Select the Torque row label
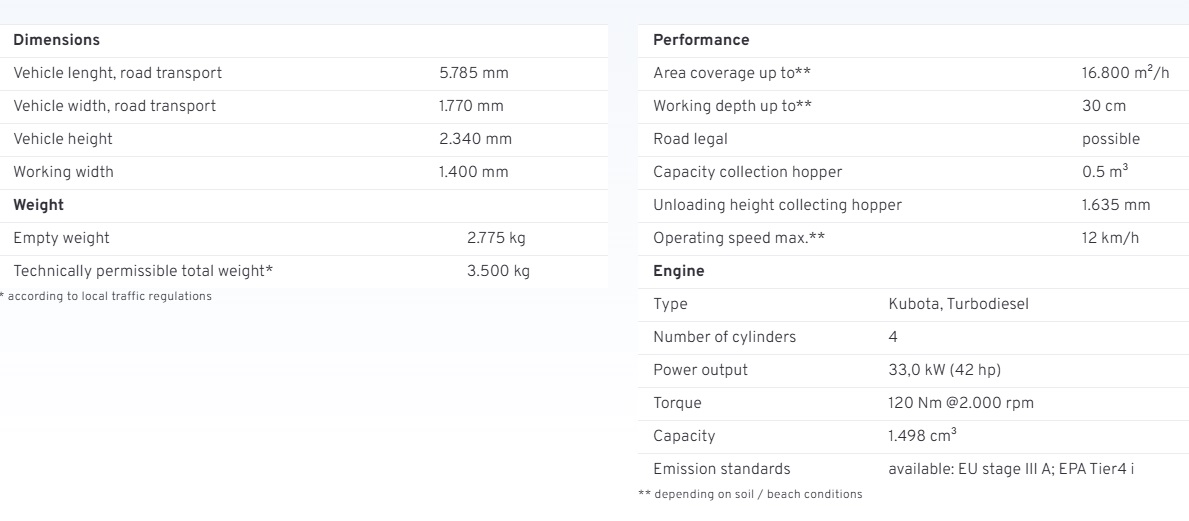The image size is (1189, 521). pos(677,403)
